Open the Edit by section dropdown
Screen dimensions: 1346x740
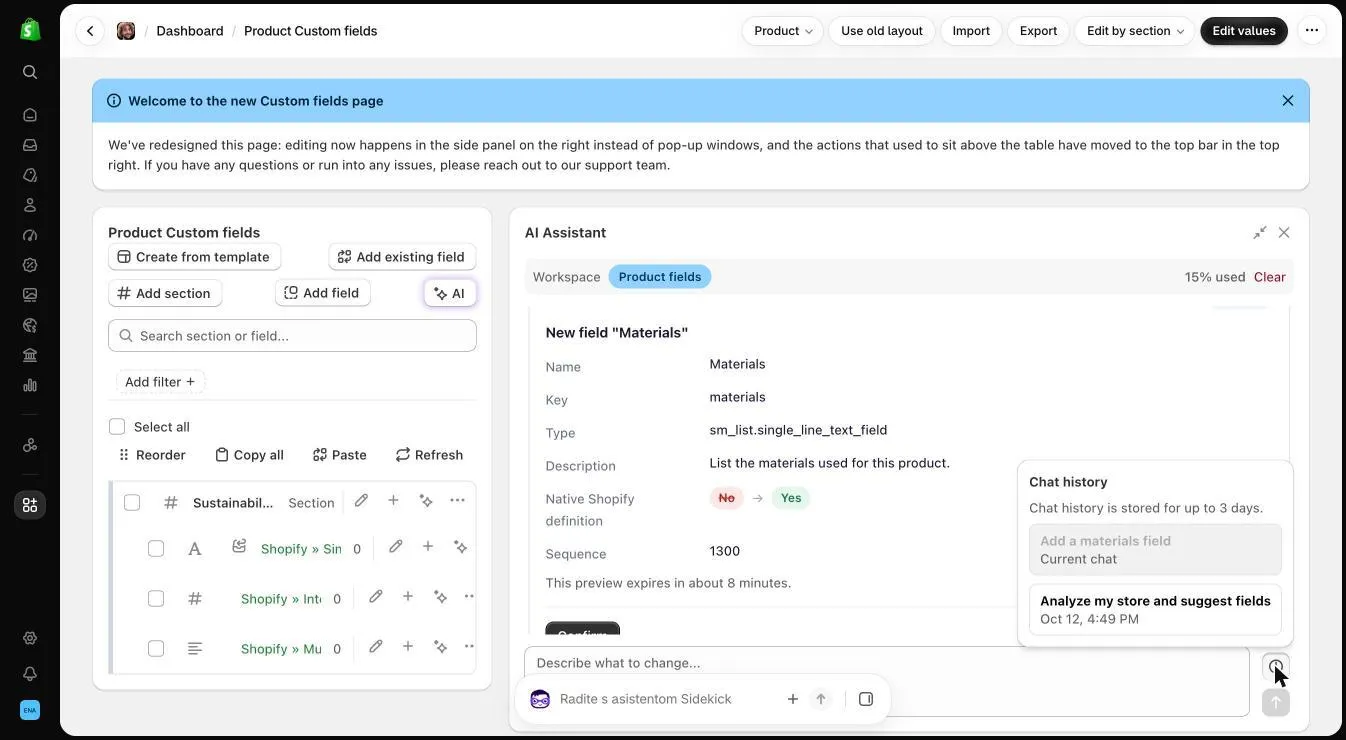coord(1135,31)
